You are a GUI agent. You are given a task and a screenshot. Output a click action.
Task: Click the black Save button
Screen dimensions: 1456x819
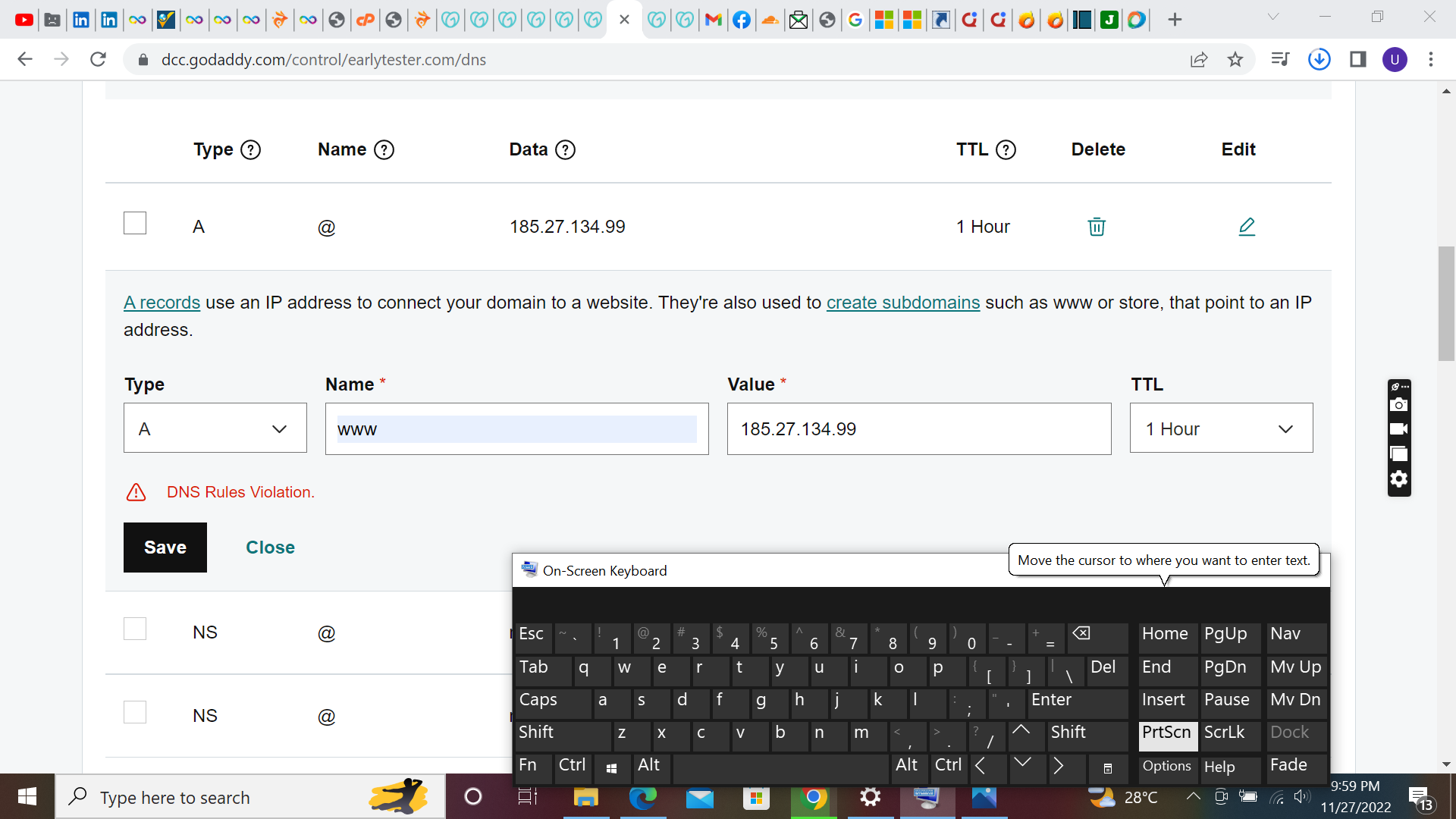tap(165, 547)
